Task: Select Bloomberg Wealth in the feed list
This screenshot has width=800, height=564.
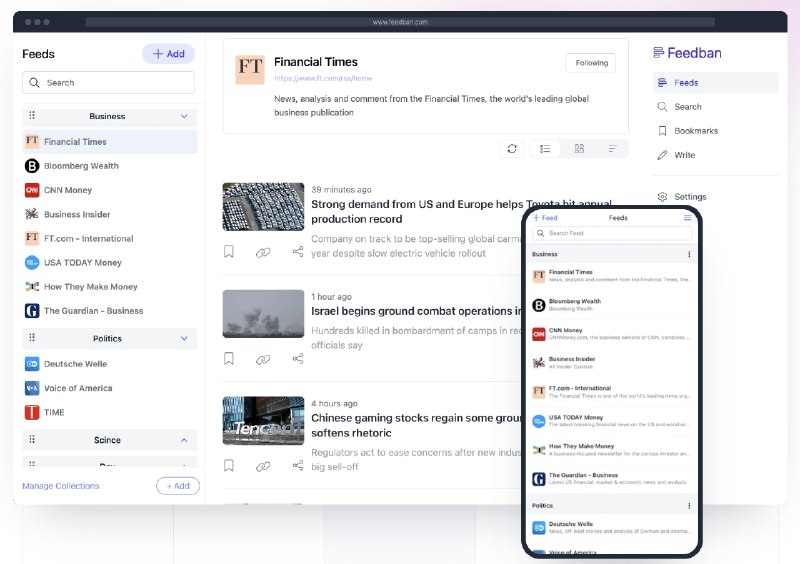Action: click(81, 166)
